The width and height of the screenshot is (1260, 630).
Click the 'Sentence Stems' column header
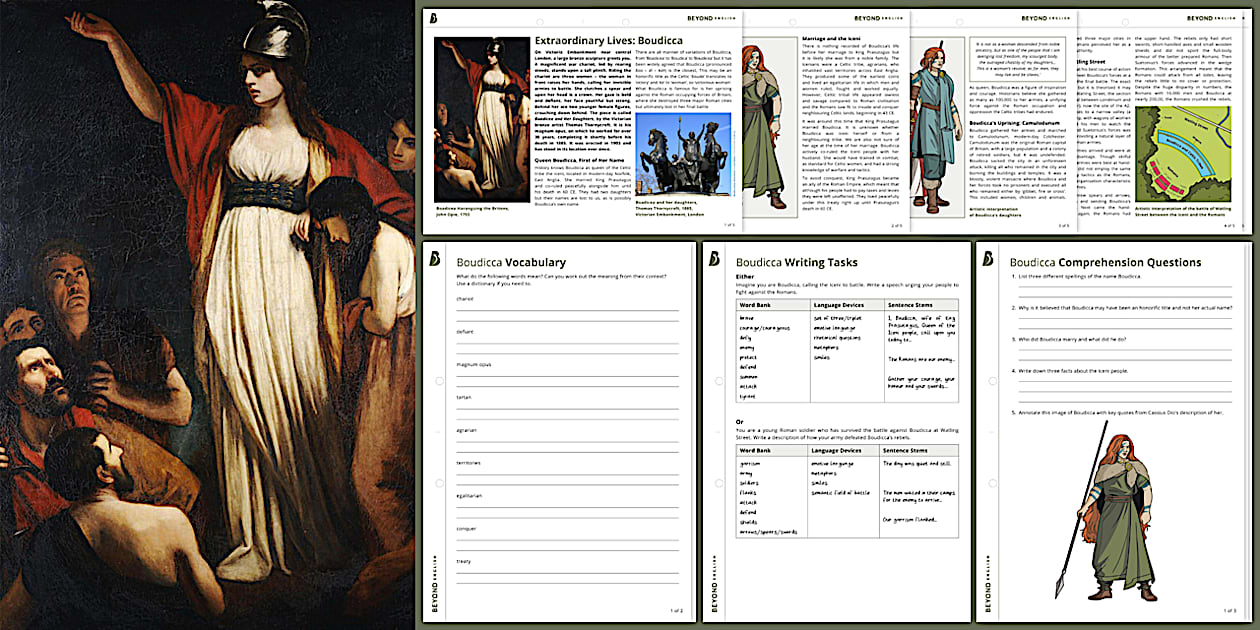pyautogui.click(x=908, y=305)
